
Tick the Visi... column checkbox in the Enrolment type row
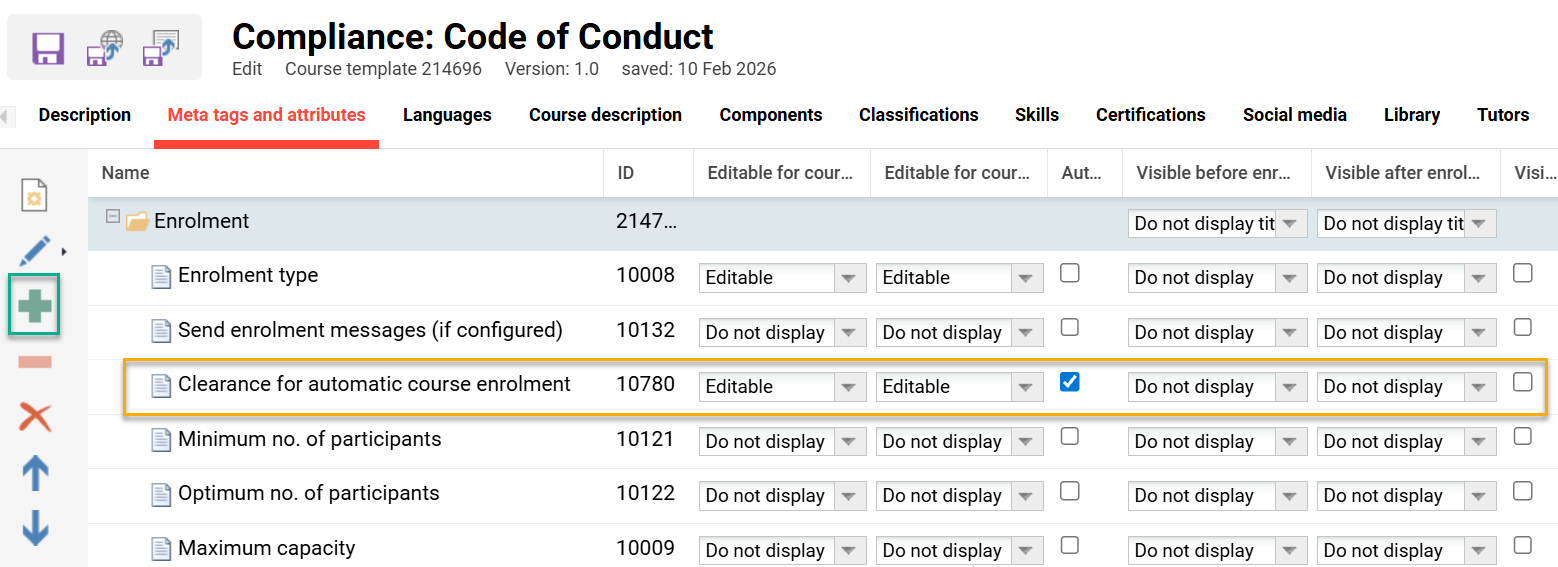1523,273
